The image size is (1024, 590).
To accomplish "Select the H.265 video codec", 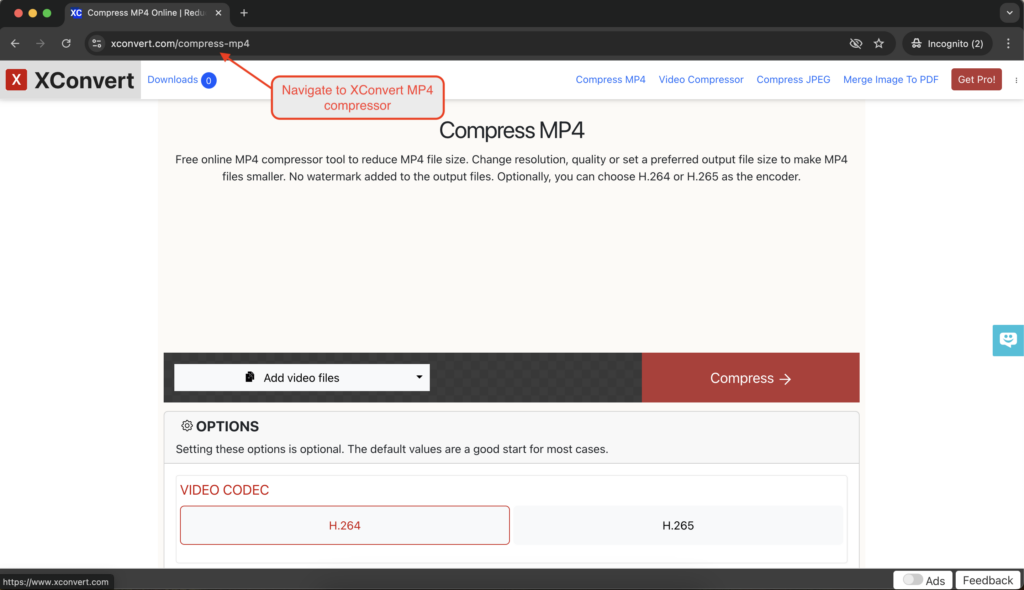I will pyautogui.click(x=678, y=525).
